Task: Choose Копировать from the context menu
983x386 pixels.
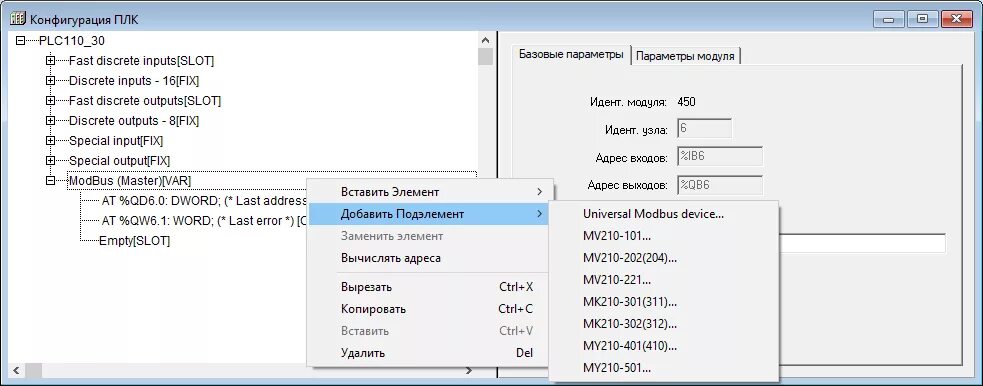Action: [x=429, y=310]
